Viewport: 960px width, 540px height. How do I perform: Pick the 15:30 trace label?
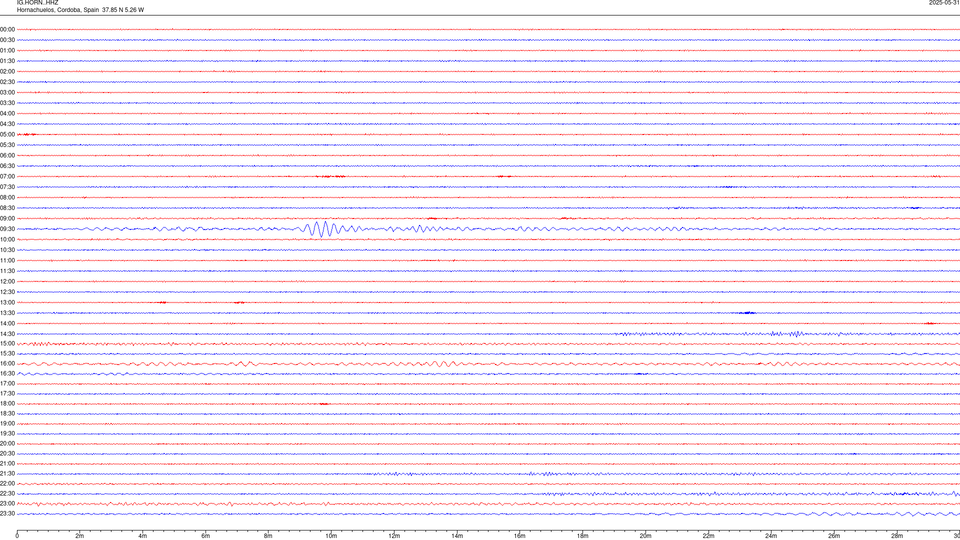pyautogui.click(x=7, y=353)
